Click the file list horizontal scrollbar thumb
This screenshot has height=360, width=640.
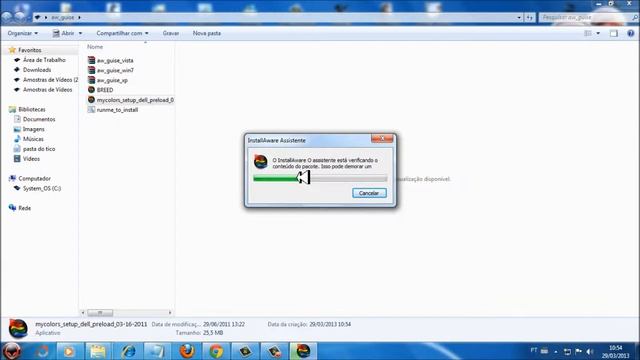click(100, 313)
